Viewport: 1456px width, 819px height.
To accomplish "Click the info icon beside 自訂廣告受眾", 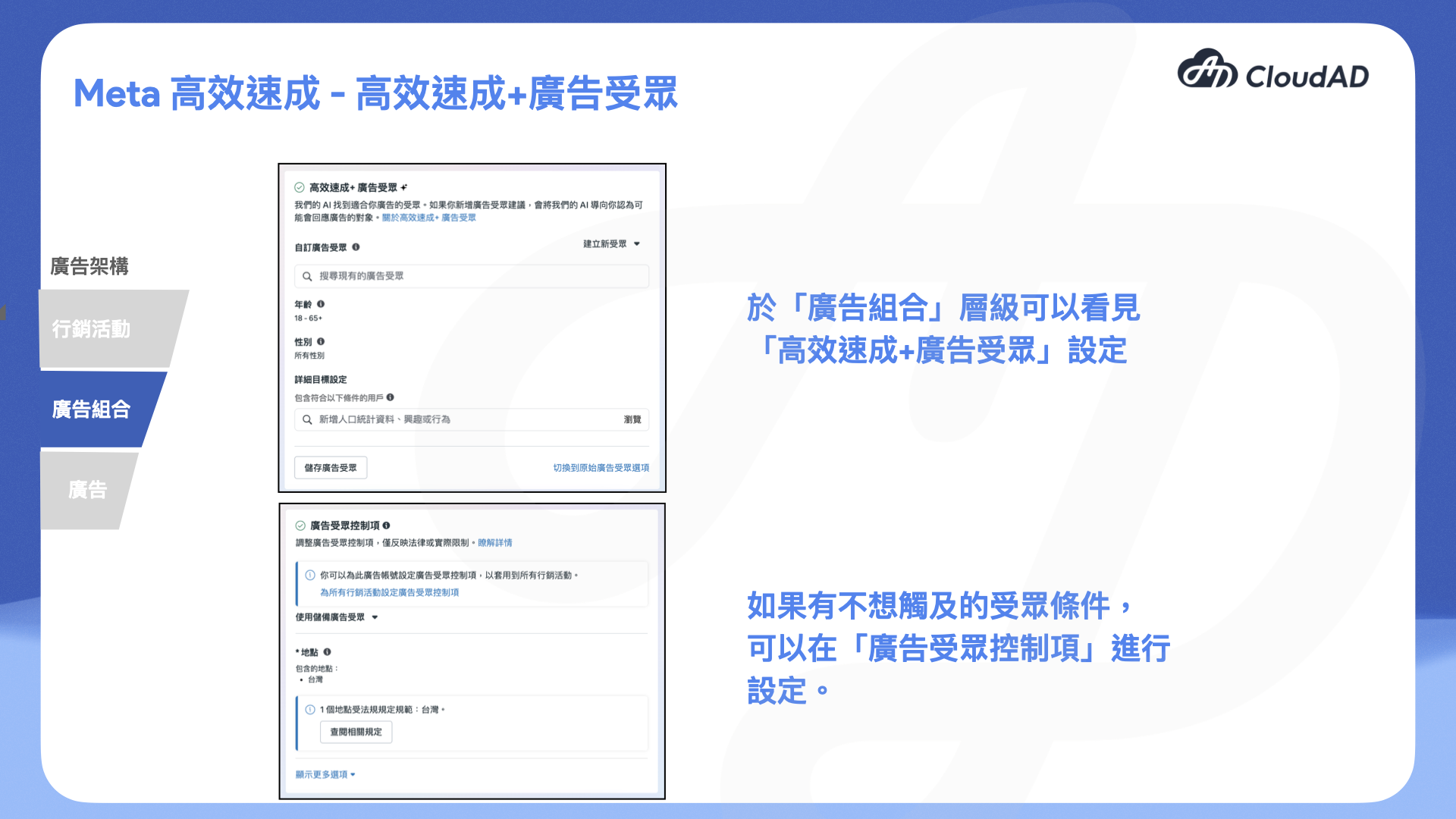I will coord(357,246).
